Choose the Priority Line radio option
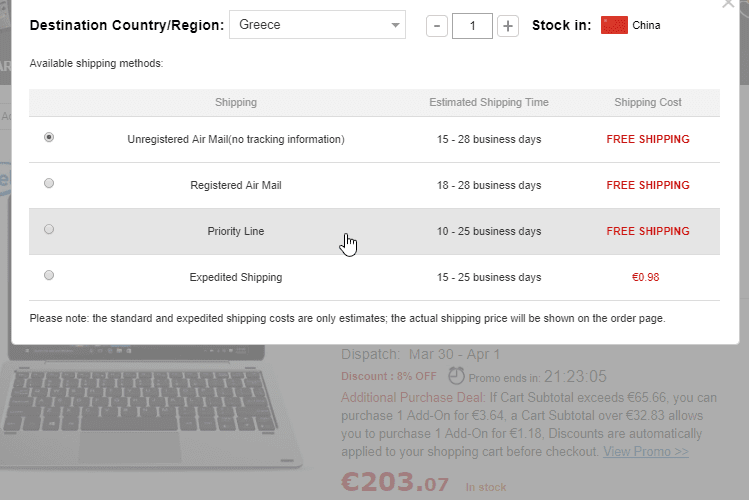This screenshot has height=500, width=749. 49,230
